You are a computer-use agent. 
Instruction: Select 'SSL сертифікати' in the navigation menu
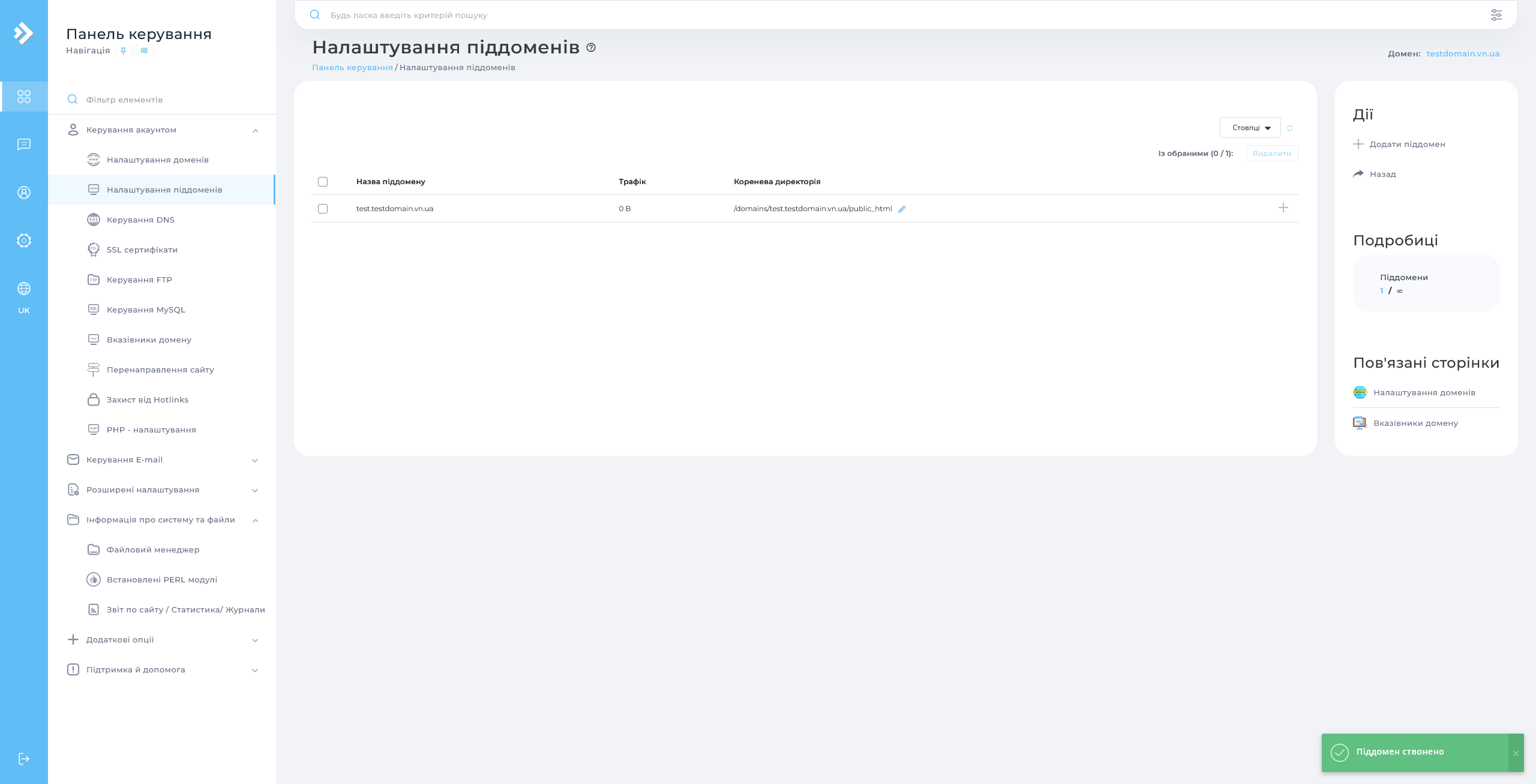[x=142, y=250]
